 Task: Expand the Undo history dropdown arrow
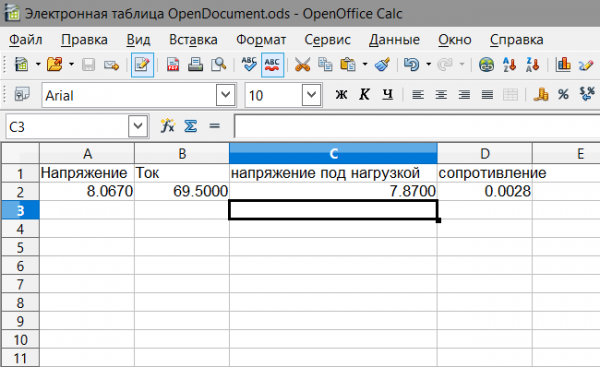[x=429, y=65]
